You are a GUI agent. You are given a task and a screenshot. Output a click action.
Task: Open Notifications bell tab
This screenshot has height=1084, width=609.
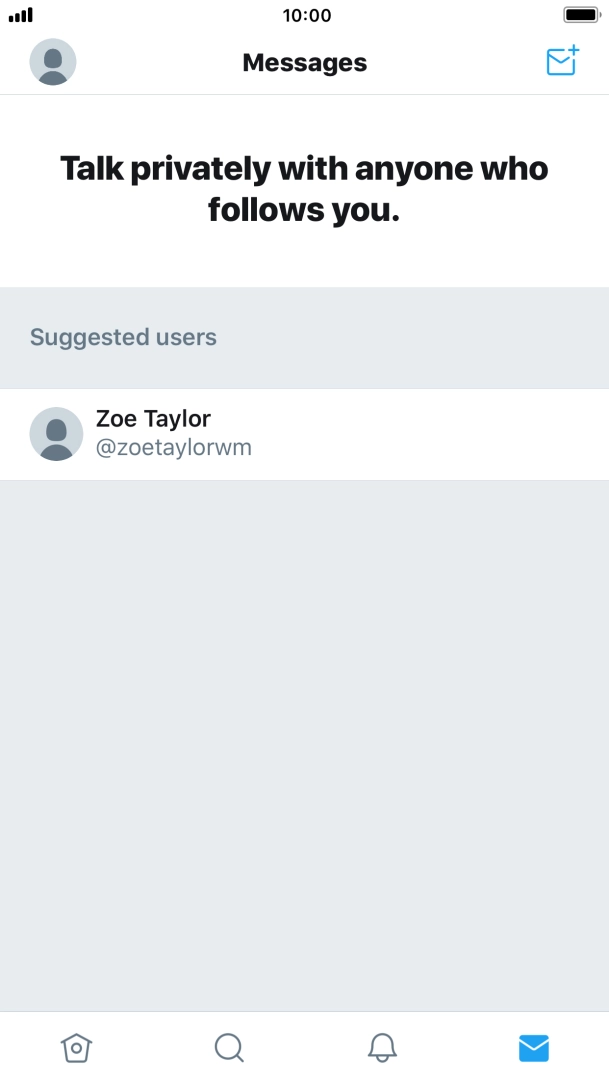click(x=381, y=1047)
